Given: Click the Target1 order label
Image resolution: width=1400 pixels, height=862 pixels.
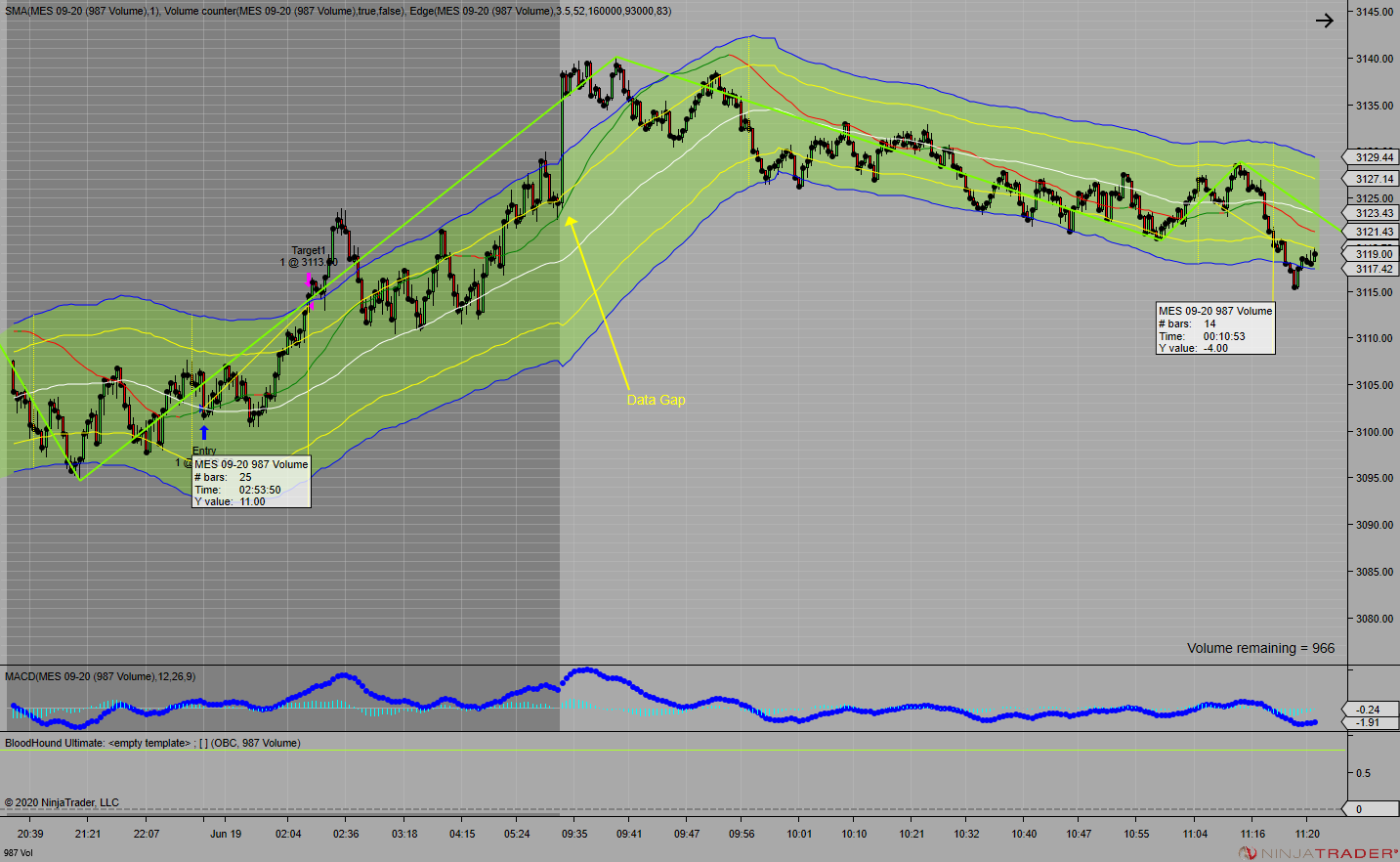Looking at the screenshot, I should pyautogui.click(x=309, y=251).
